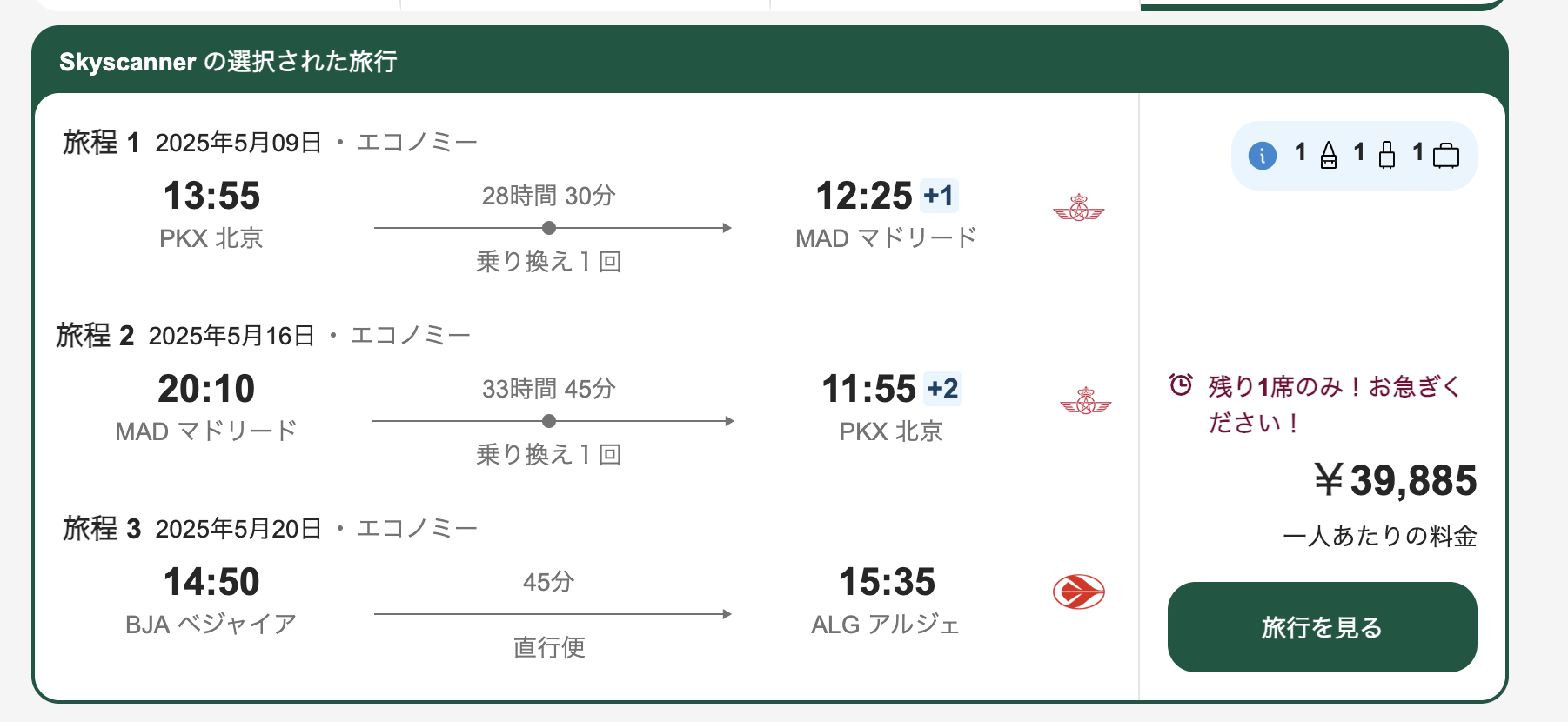
Task: Click the stopover dot on itinerary 2 line
Action: pyautogui.click(x=549, y=421)
